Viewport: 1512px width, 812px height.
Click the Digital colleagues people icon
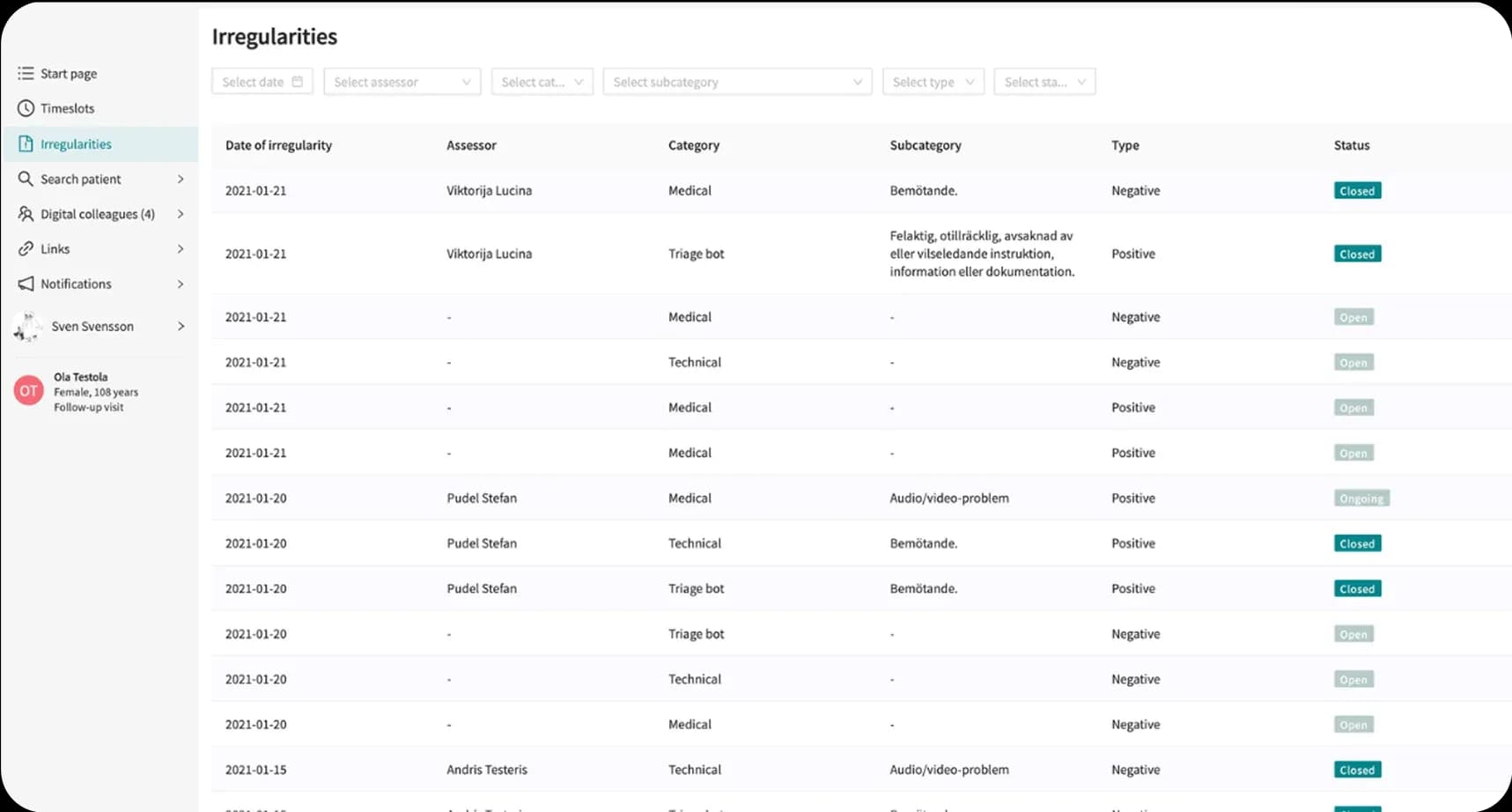click(26, 214)
